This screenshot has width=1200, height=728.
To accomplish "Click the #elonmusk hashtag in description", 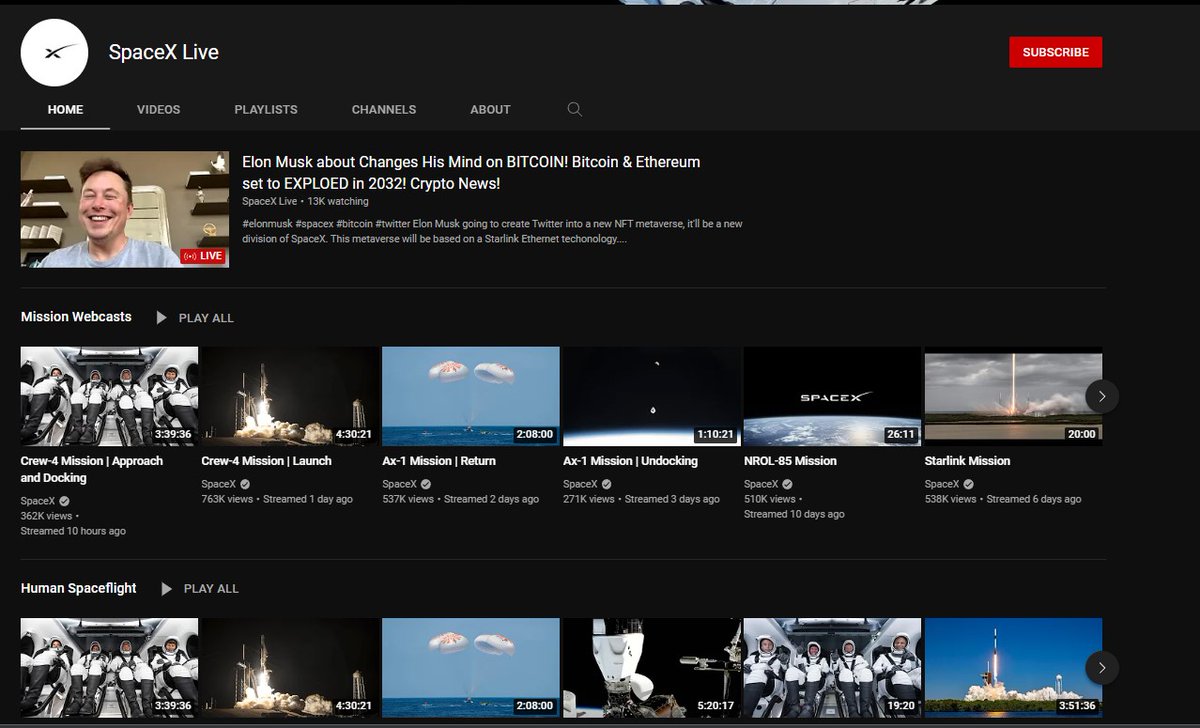I will point(267,224).
